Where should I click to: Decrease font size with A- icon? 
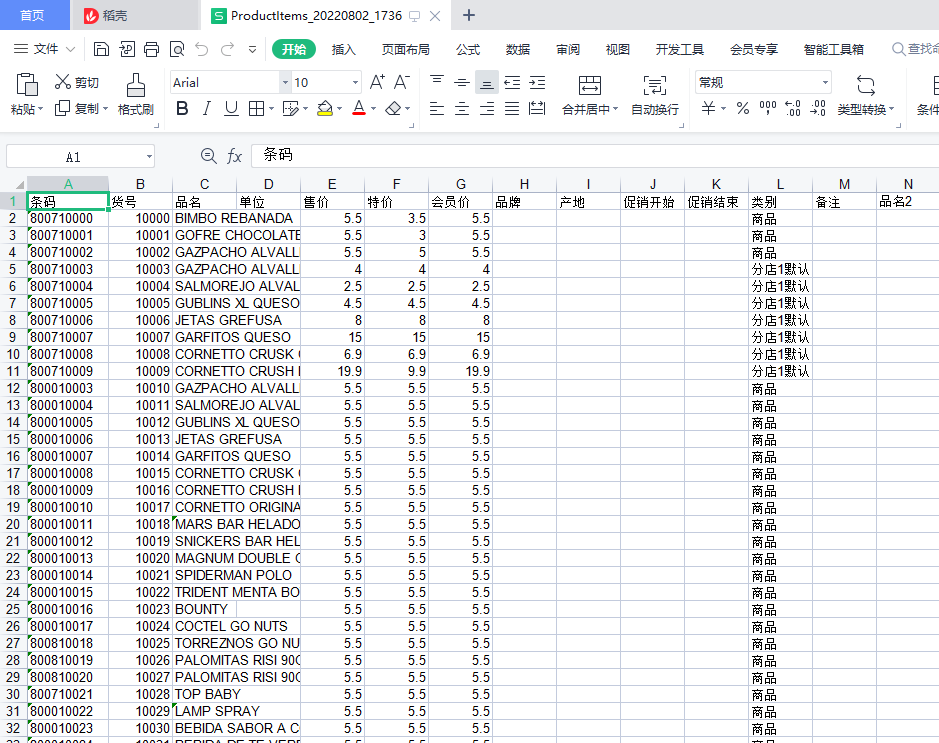pos(401,82)
